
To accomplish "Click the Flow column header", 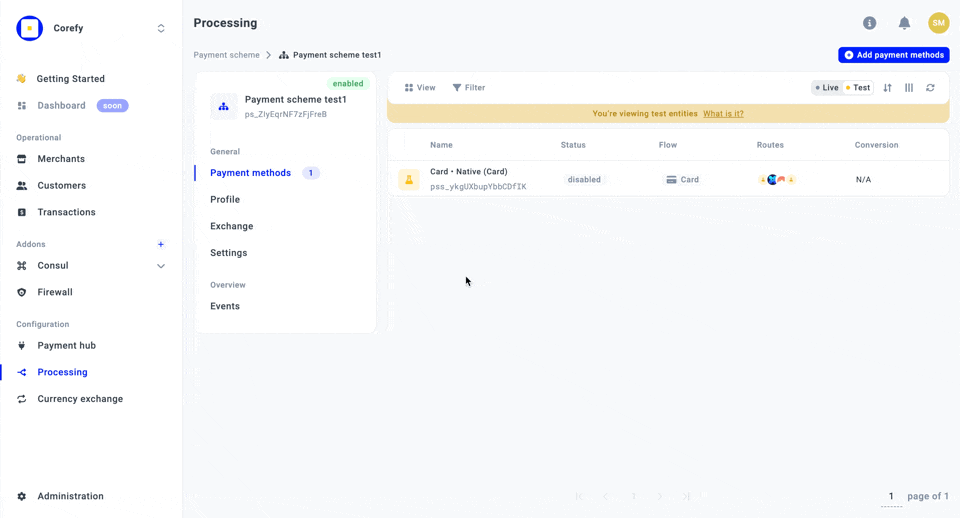I will pos(668,145).
